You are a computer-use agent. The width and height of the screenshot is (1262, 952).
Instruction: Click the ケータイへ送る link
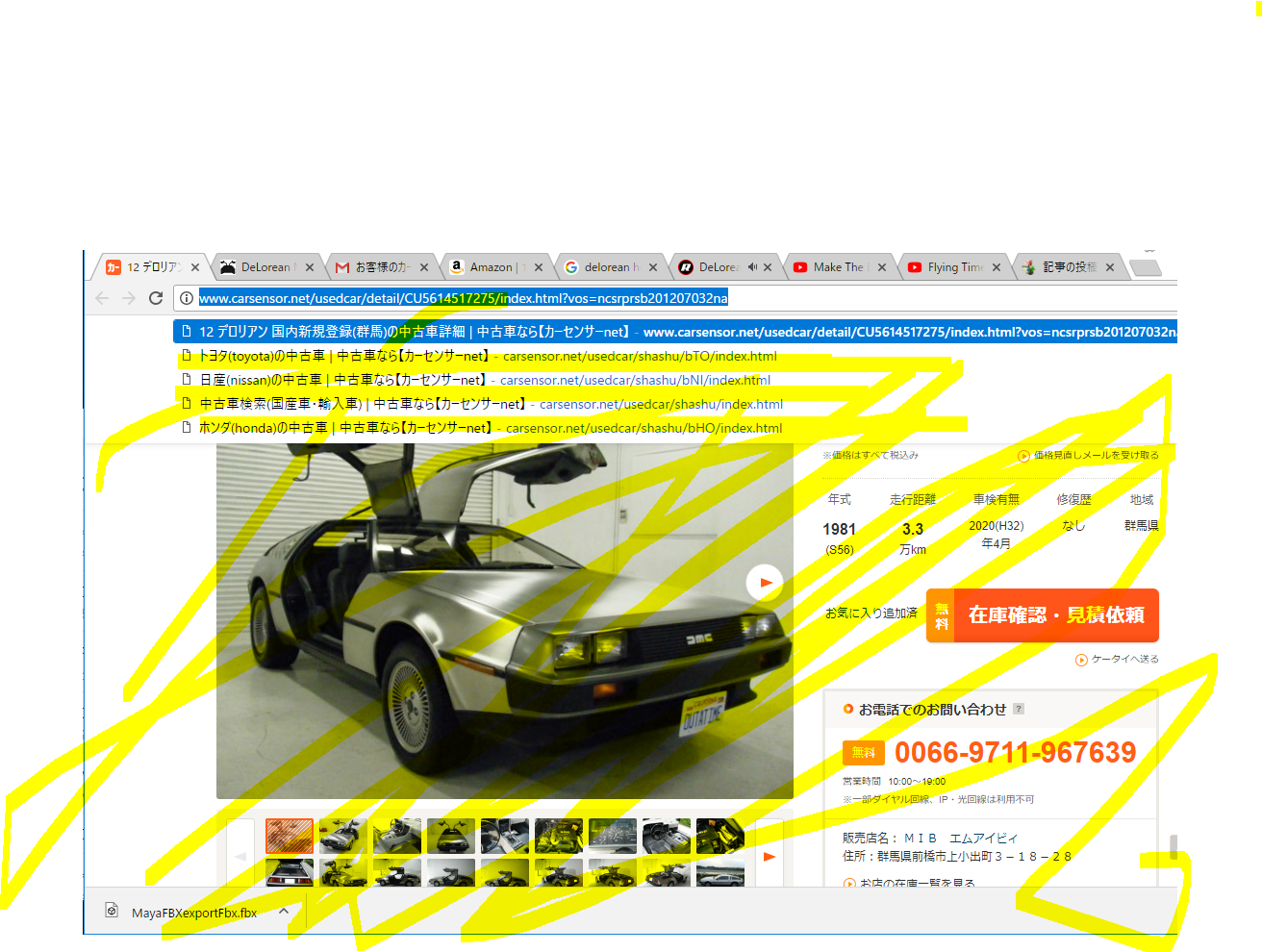[x=1117, y=659]
